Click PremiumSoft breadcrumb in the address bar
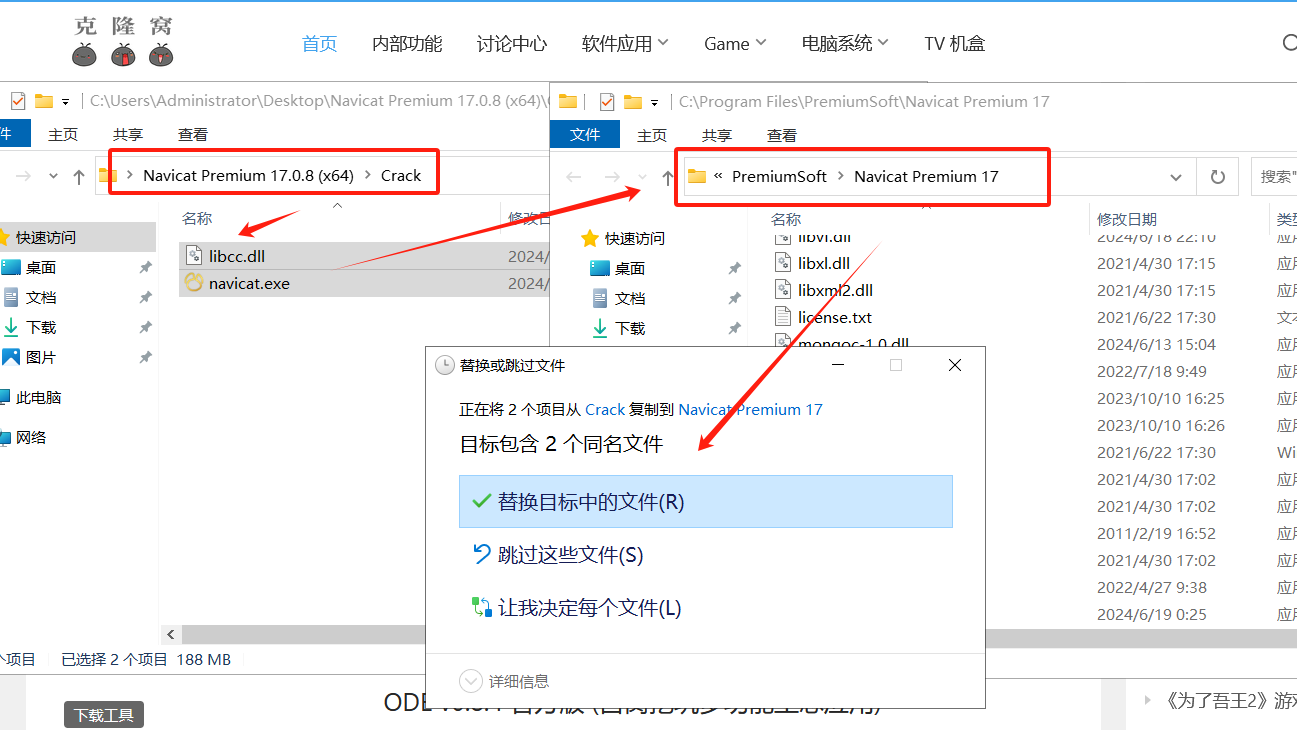 [x=780, y=176]
